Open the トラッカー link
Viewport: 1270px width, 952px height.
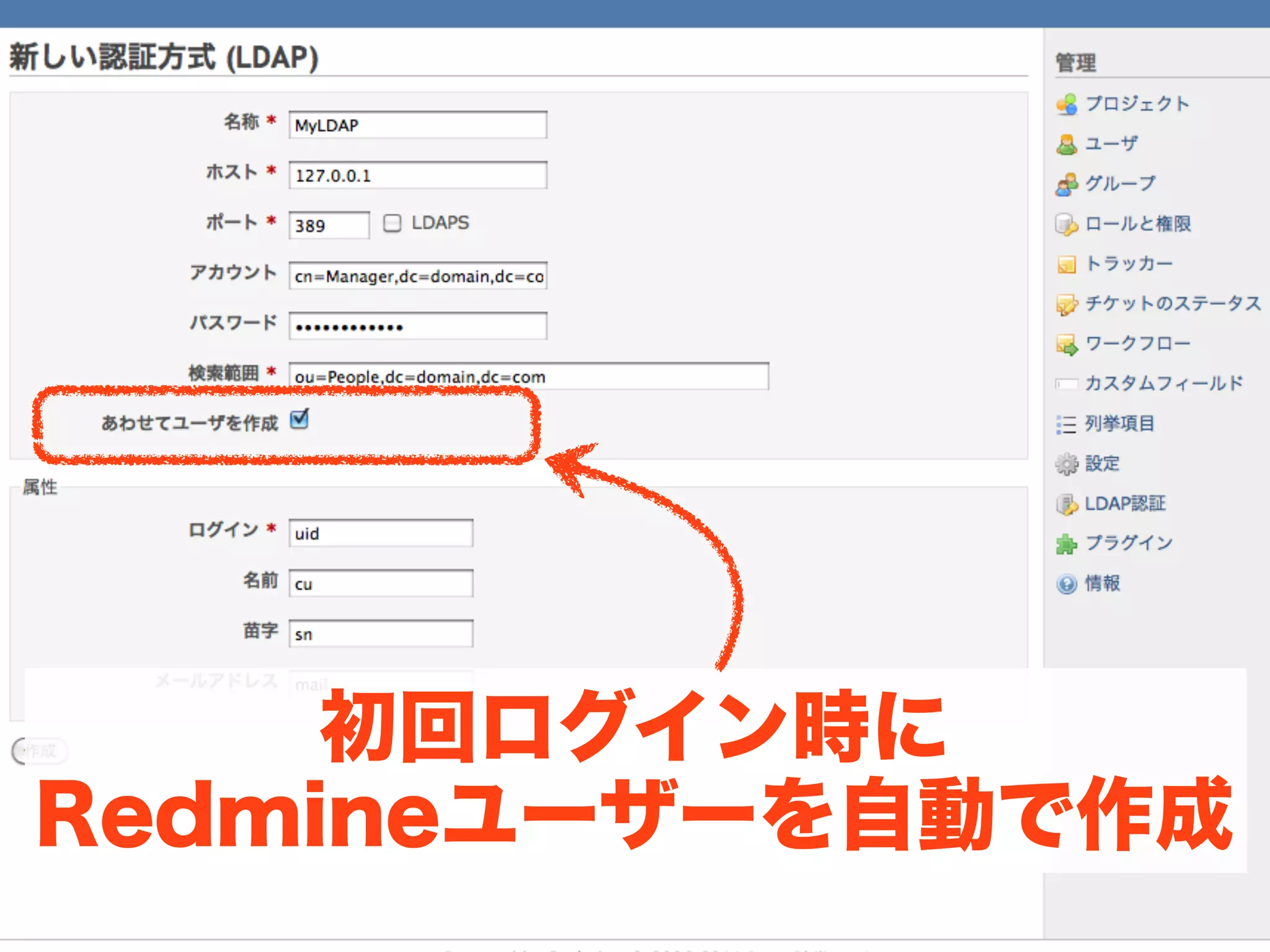[x=1129, y=263]
